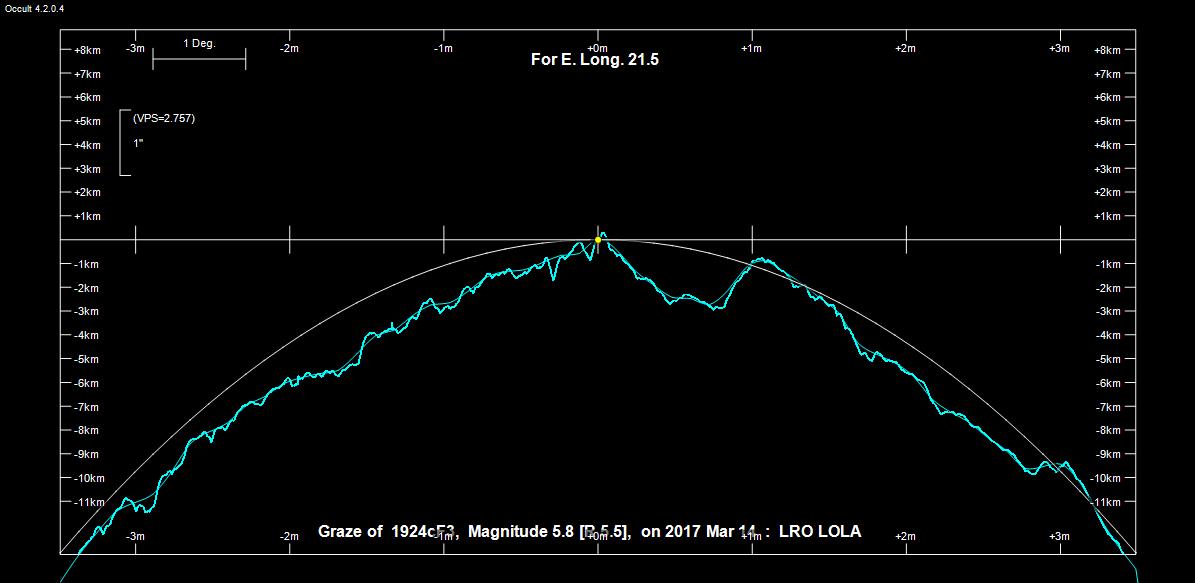Click the 'For E. Long. 21.5' title
1195x583 pixels.
[594, 60]
